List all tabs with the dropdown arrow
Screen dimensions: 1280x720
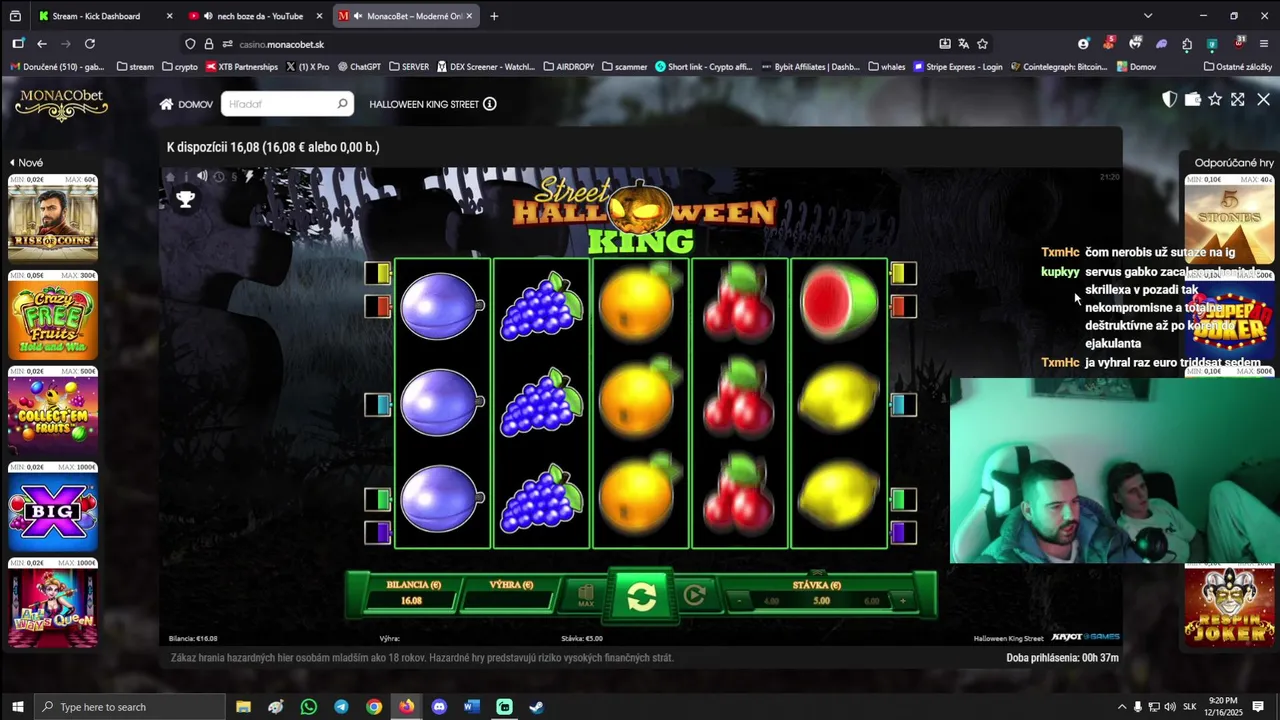(x=1147, y=16)
